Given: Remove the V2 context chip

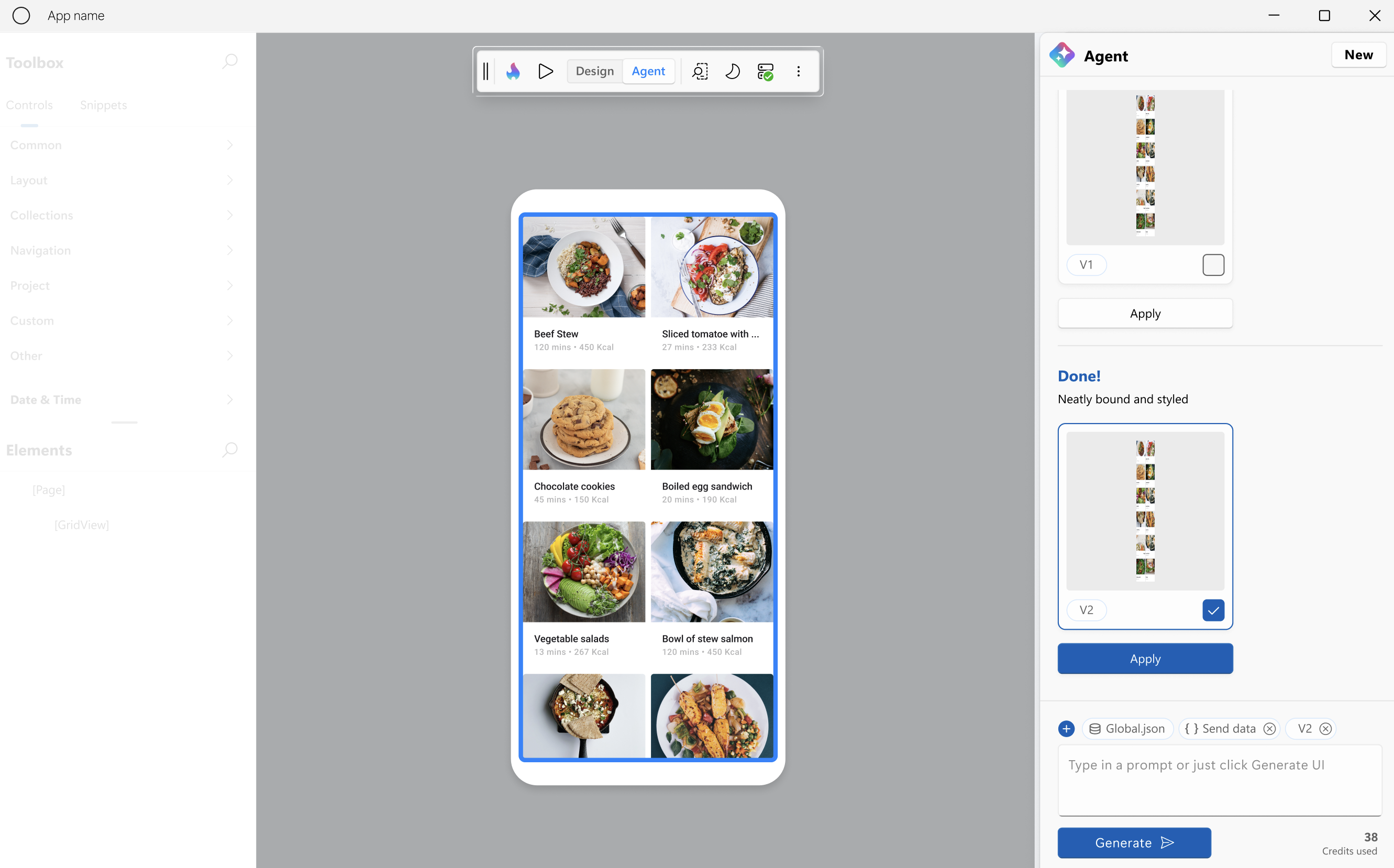Looking at the screenshot, I should 1326,729.
